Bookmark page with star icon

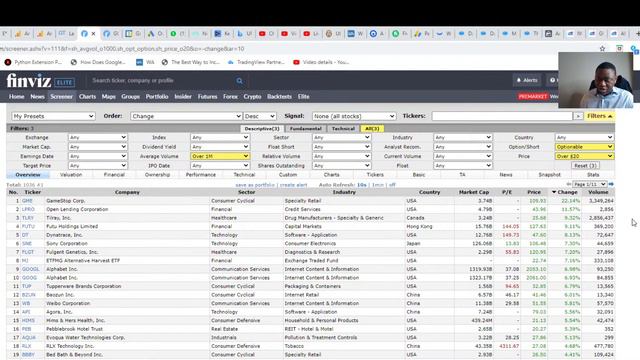[602, 49]
